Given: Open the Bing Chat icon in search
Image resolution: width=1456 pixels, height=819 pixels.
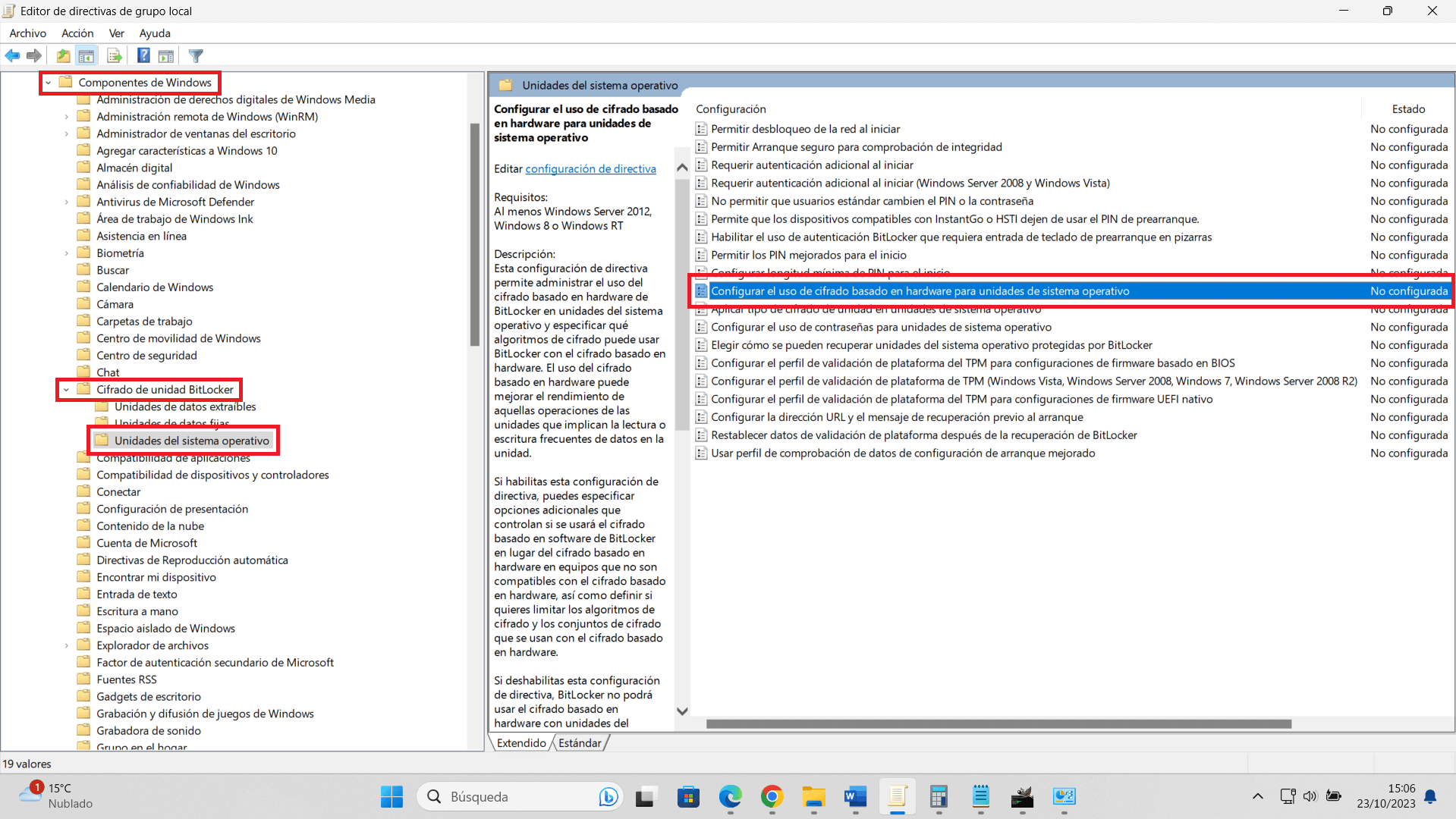Looking at the screenshot, I should coord(608,796).
